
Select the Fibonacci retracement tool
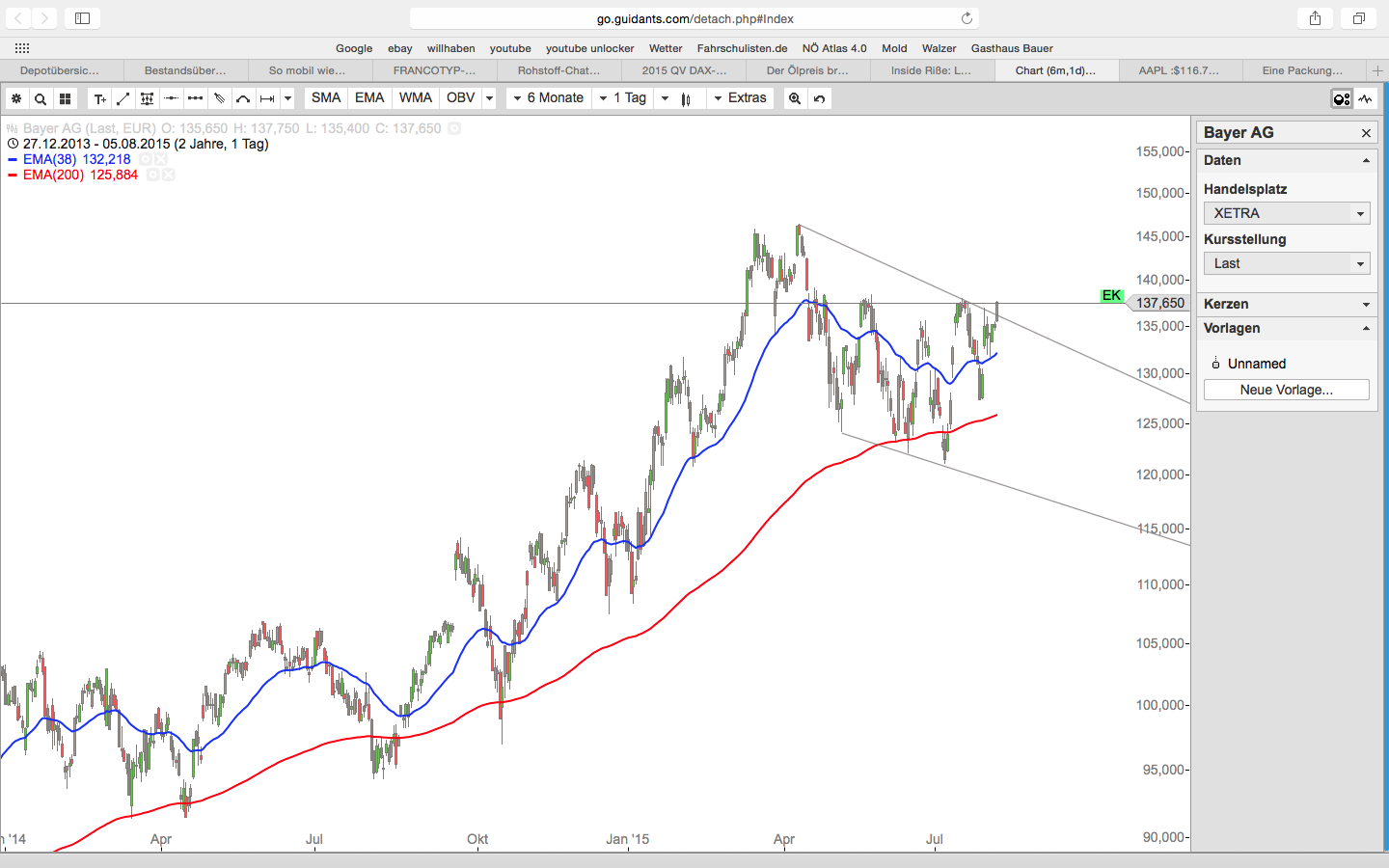pyautogui.click(x=147, y=98)
